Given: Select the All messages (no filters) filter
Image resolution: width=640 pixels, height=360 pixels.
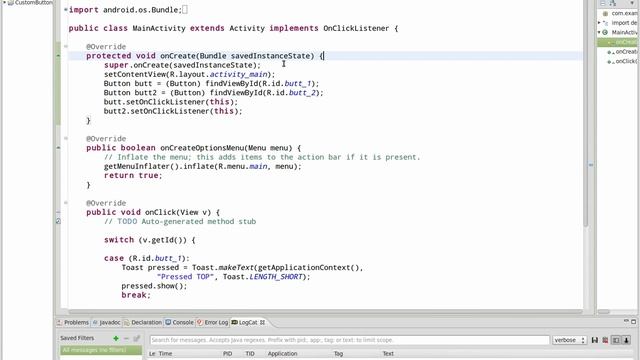Looking at the screenshot, I should pos(101,350).
